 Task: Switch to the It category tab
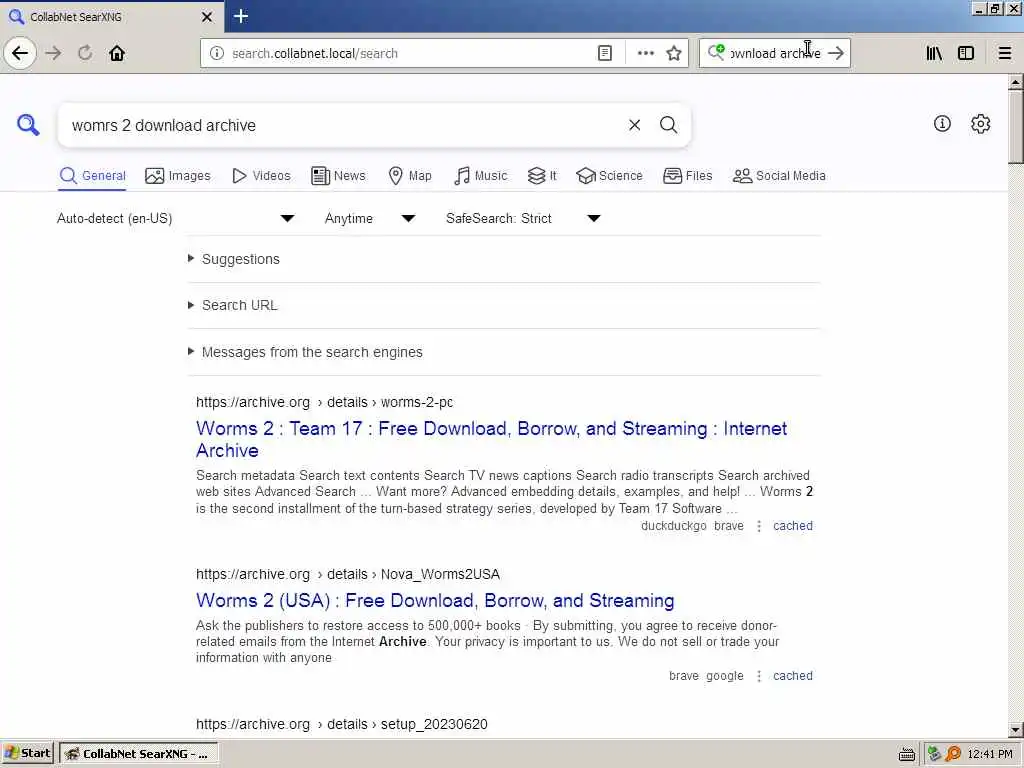pyautogui.click(x=542, y=176)
